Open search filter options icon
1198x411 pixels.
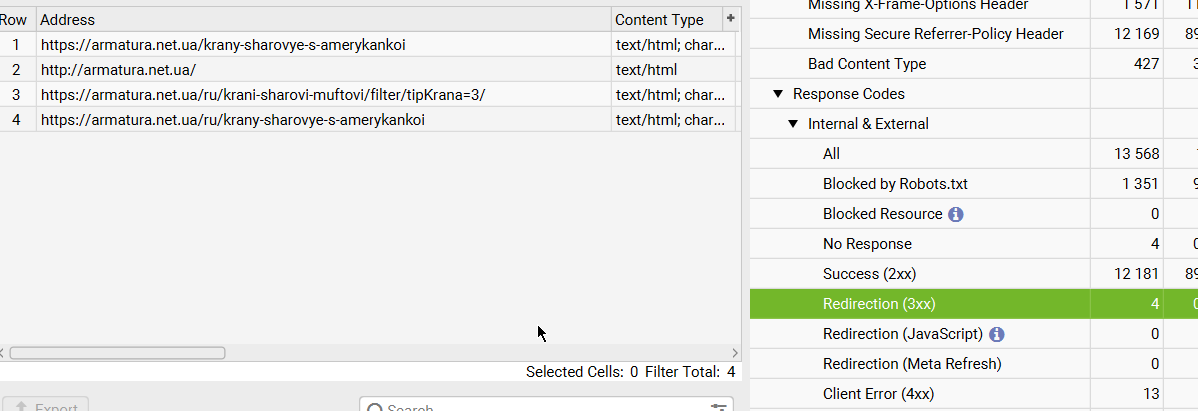coord(719,408)
